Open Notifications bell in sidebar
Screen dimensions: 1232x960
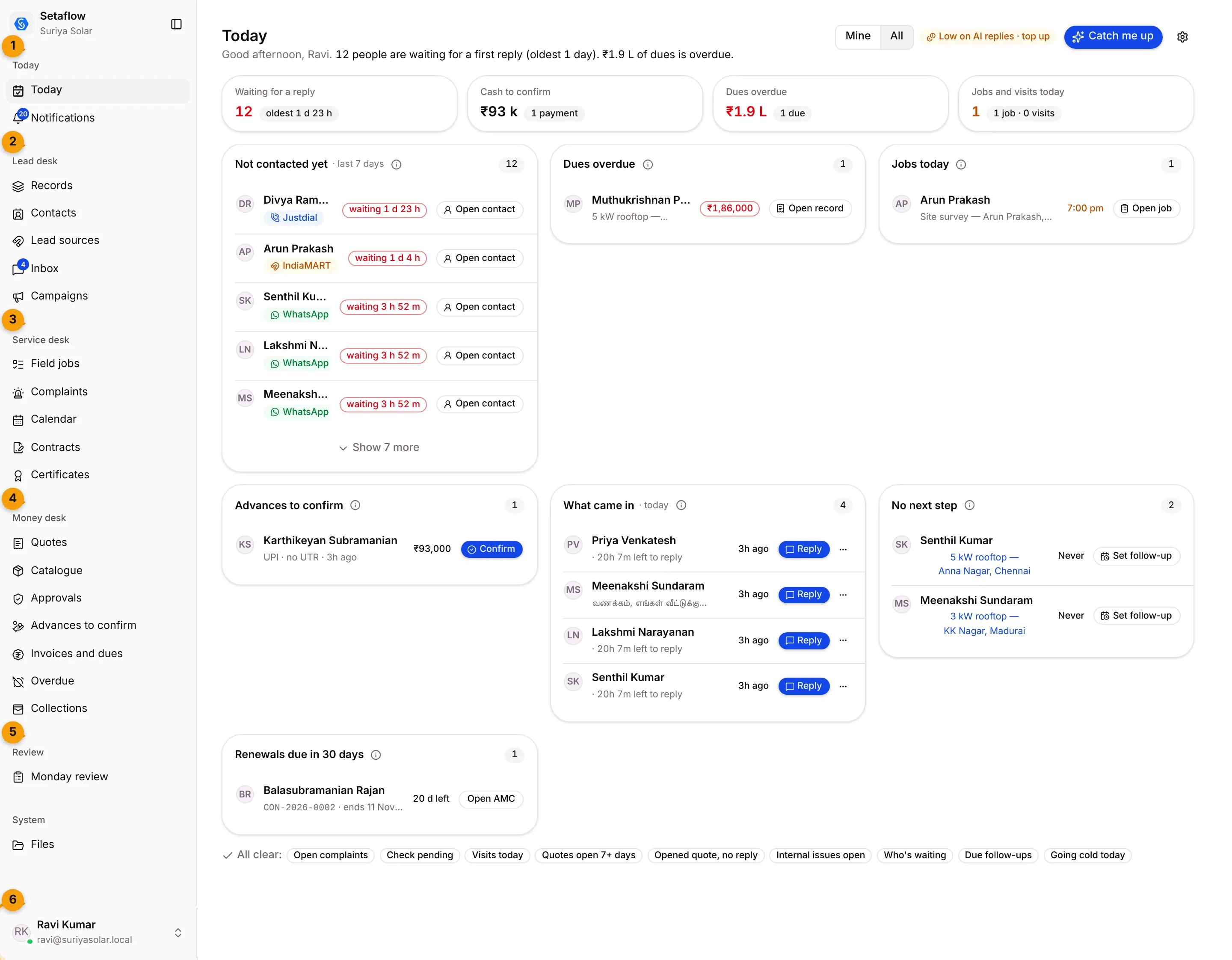click(x=19, y=117)
